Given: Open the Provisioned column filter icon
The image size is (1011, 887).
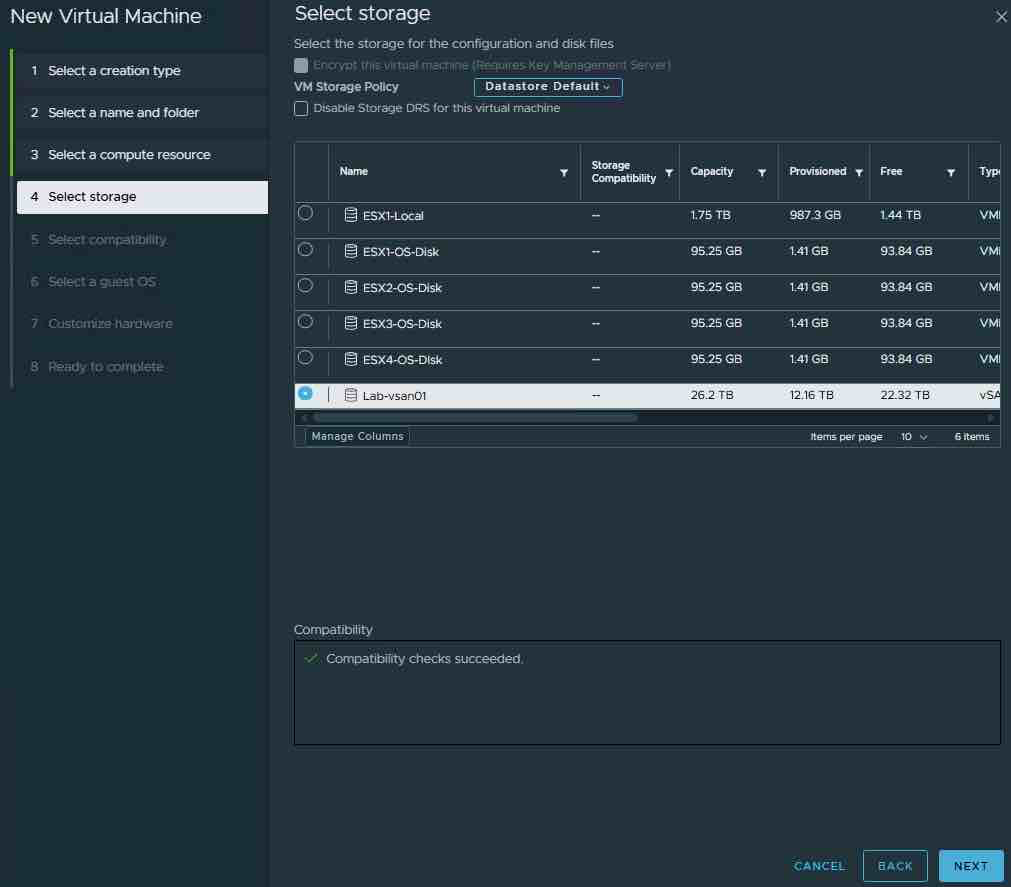Looking at the screenshot, I should [858, 173].
